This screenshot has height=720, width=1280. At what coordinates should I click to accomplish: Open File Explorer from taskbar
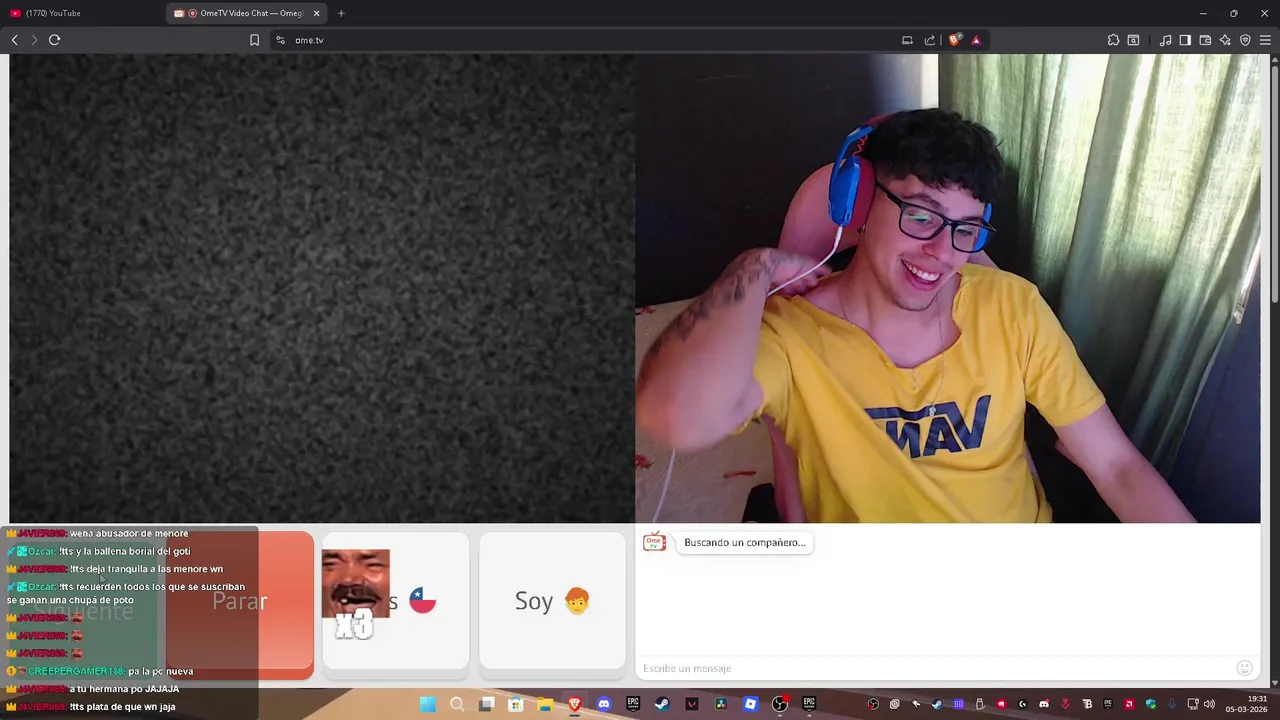point(545,704)
